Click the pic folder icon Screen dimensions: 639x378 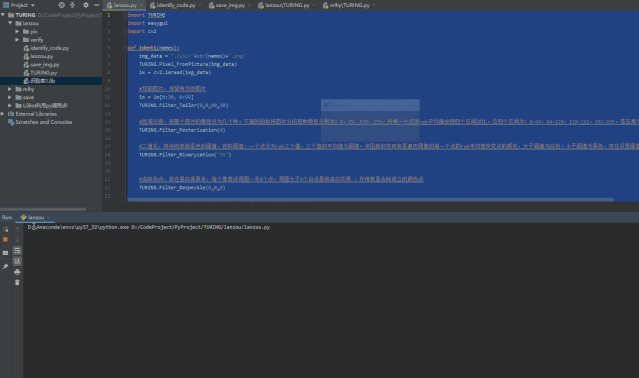26,31
